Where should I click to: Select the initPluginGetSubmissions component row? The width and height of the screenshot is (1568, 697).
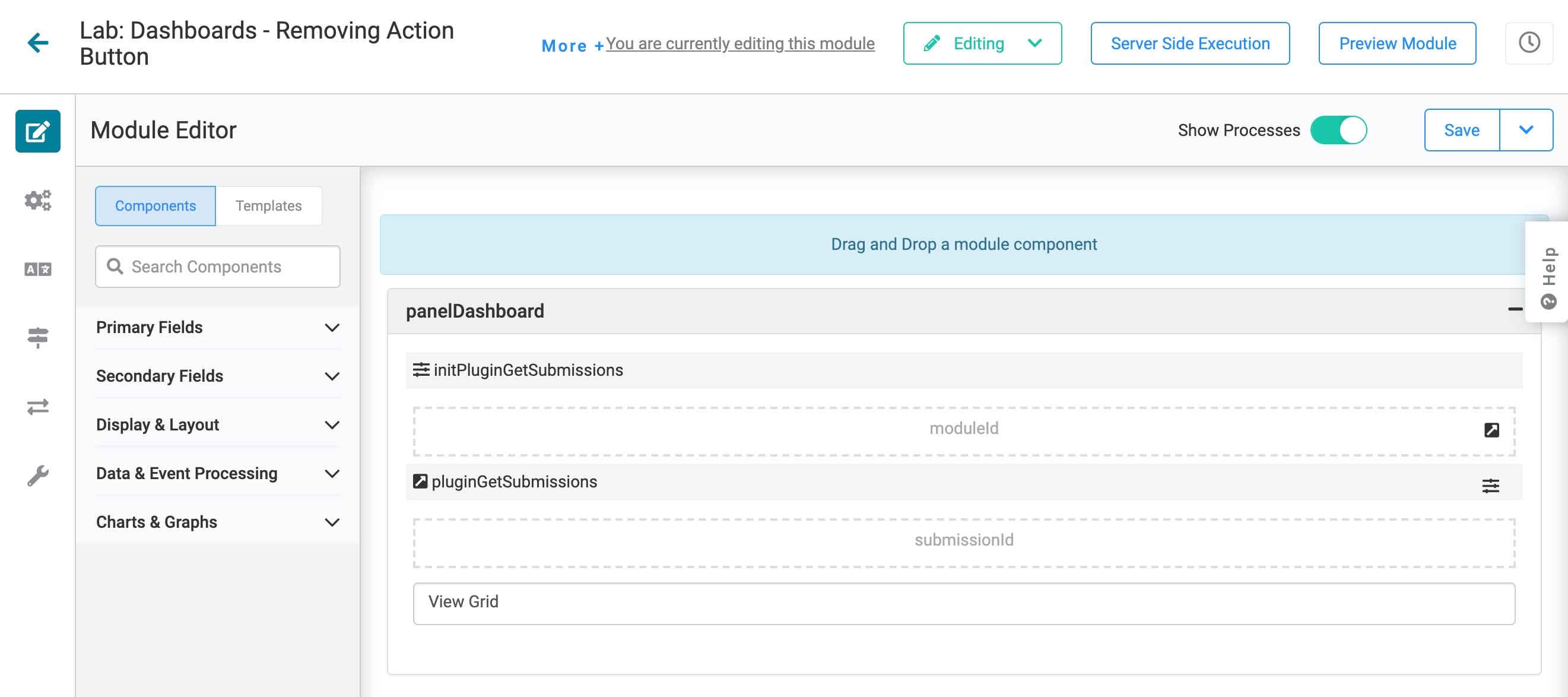[964, 370]
